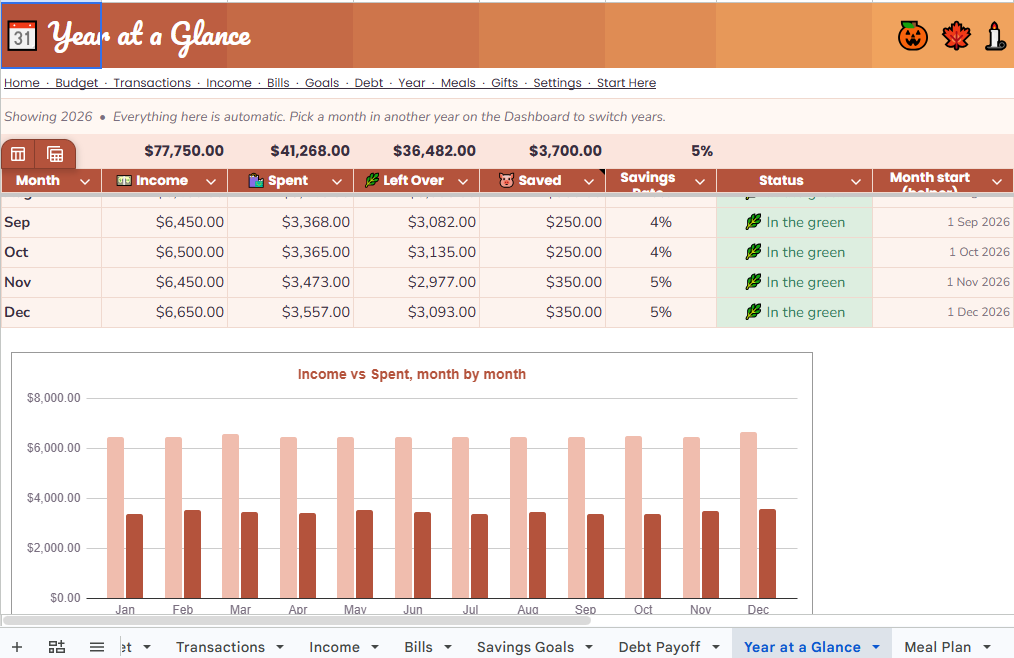
Task: Click the calendar 31 icon in header
Action: [x=22, y=36]
